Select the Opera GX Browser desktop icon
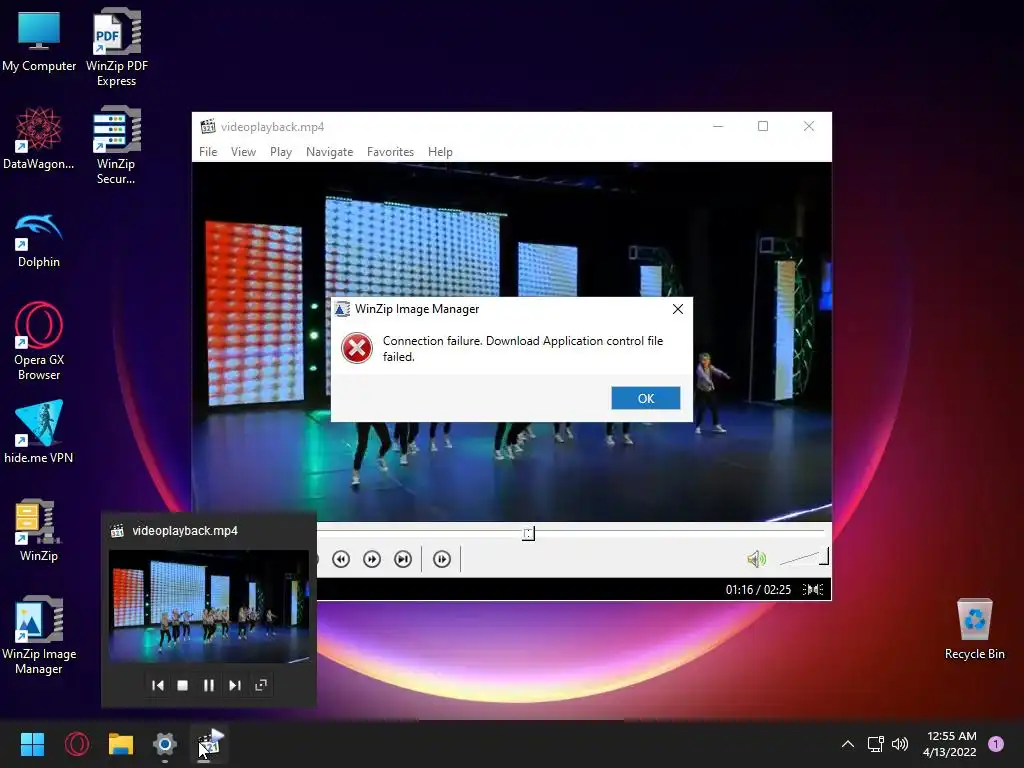 pos(39,341)
